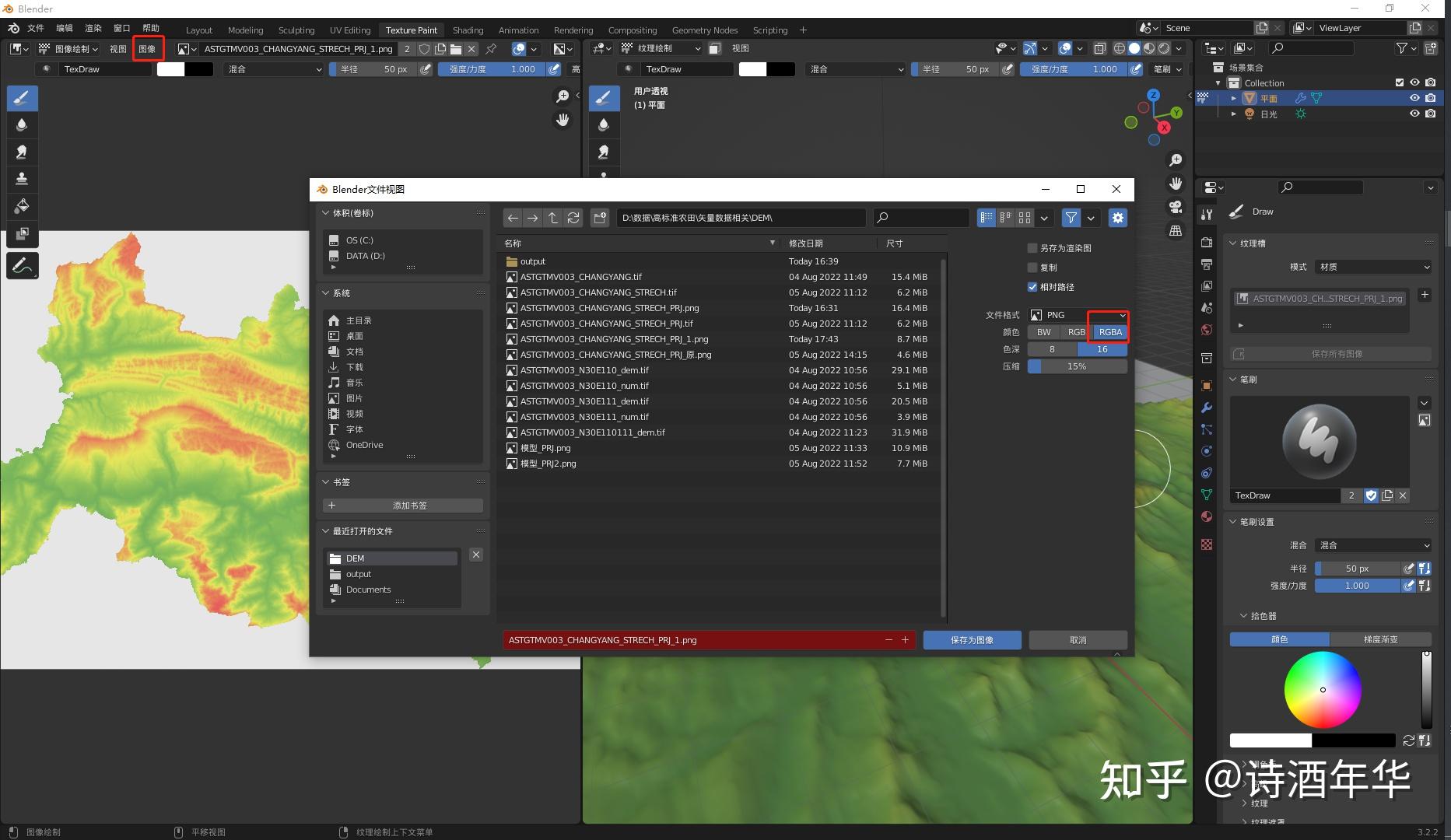
Task: Open the 文件格式 PNG dropdown
Action: point(1078,315)
